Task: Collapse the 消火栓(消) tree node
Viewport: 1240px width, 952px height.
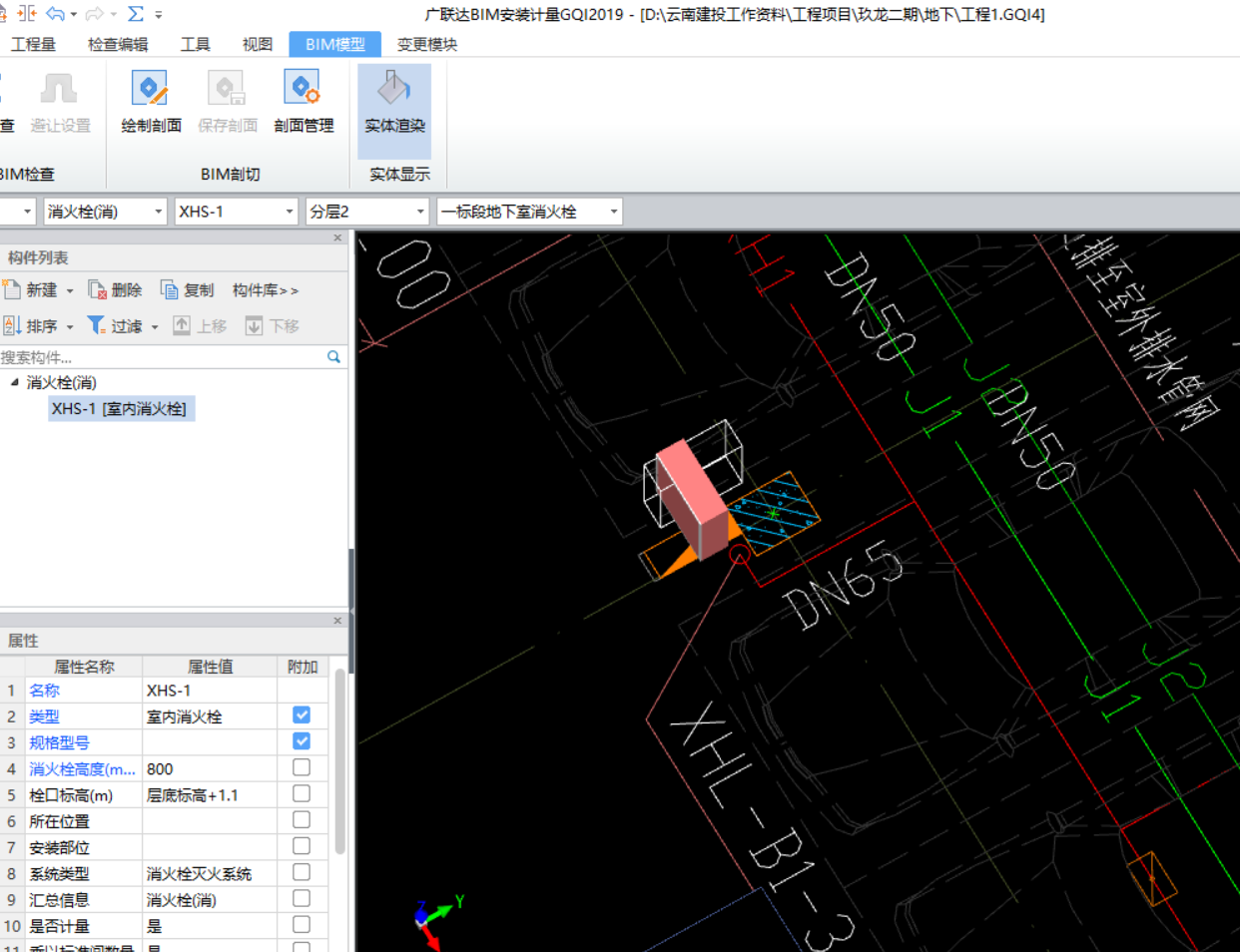Action: [x=15, y=382]
